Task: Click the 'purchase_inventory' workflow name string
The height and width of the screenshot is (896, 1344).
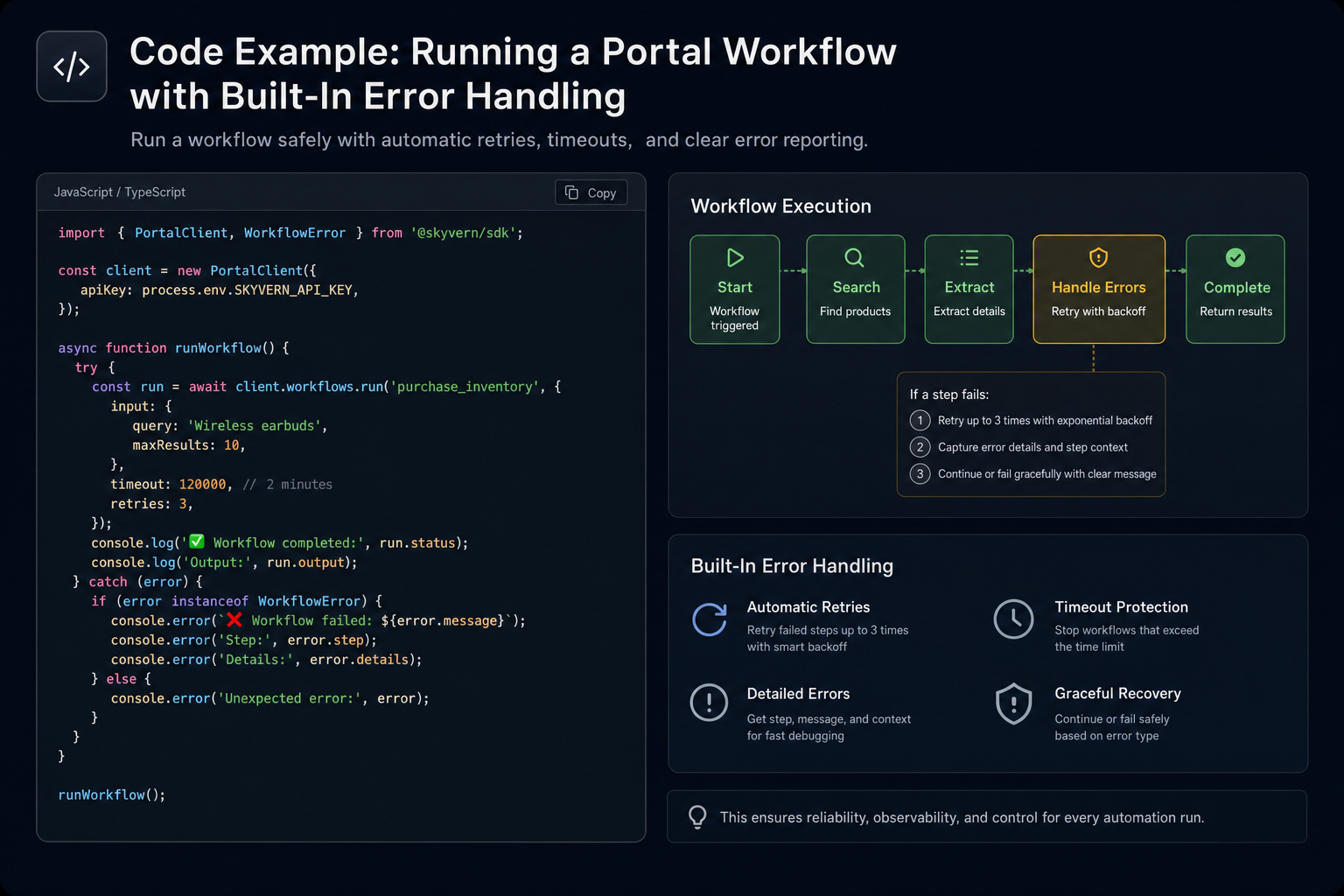Action: pyautogui.click(x=465, y=387)
